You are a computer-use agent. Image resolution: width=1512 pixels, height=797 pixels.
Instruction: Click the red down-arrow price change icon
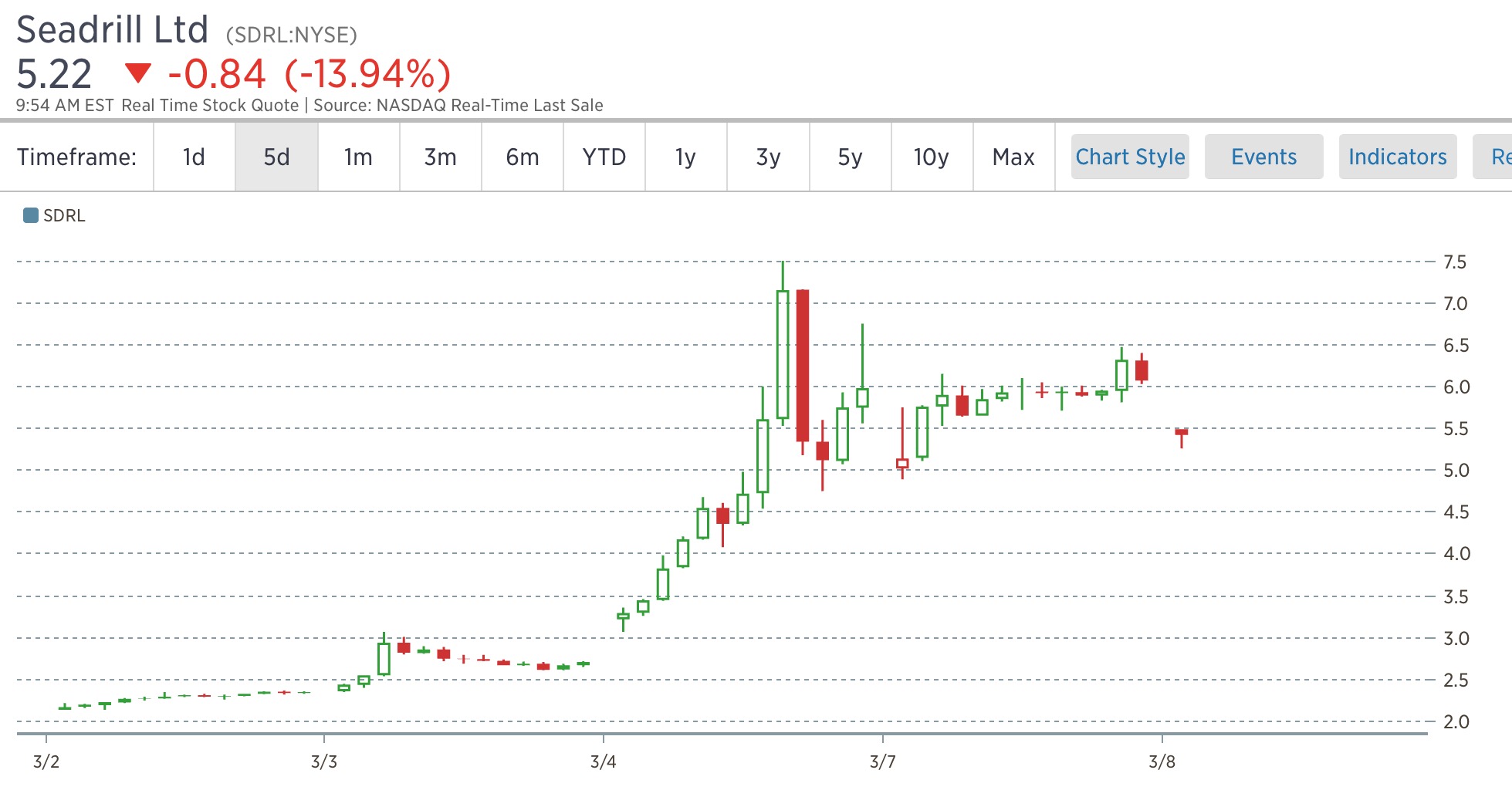[138, 73]
